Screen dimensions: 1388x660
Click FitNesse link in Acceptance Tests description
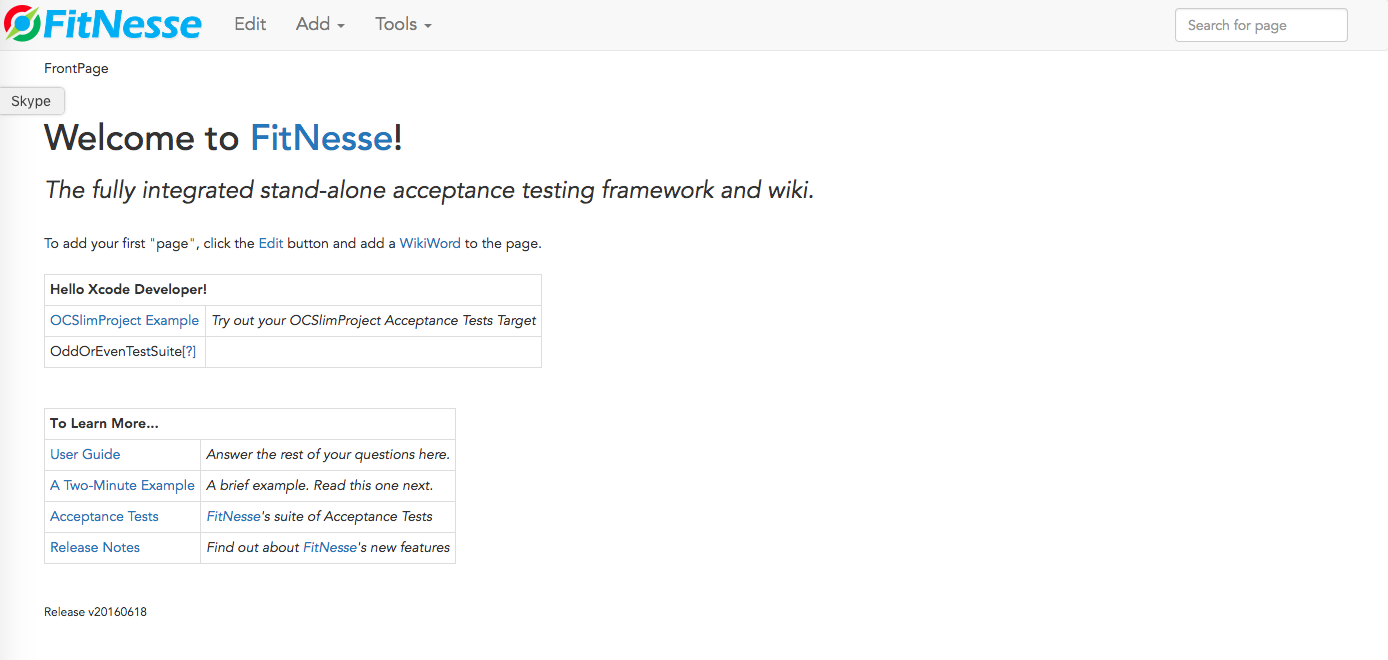(233, 516)
